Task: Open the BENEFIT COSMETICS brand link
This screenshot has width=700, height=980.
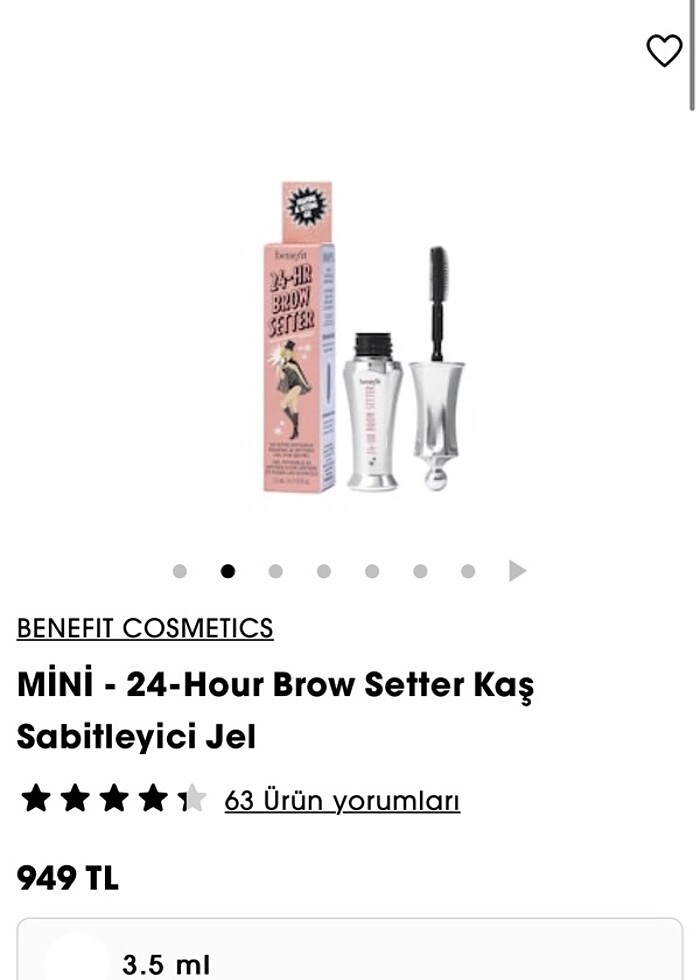Action: coord(145,628)
